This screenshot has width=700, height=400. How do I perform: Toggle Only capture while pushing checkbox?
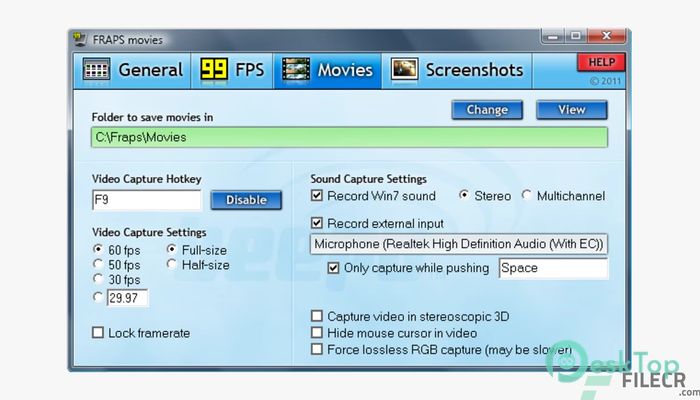(x=333, y=268)
